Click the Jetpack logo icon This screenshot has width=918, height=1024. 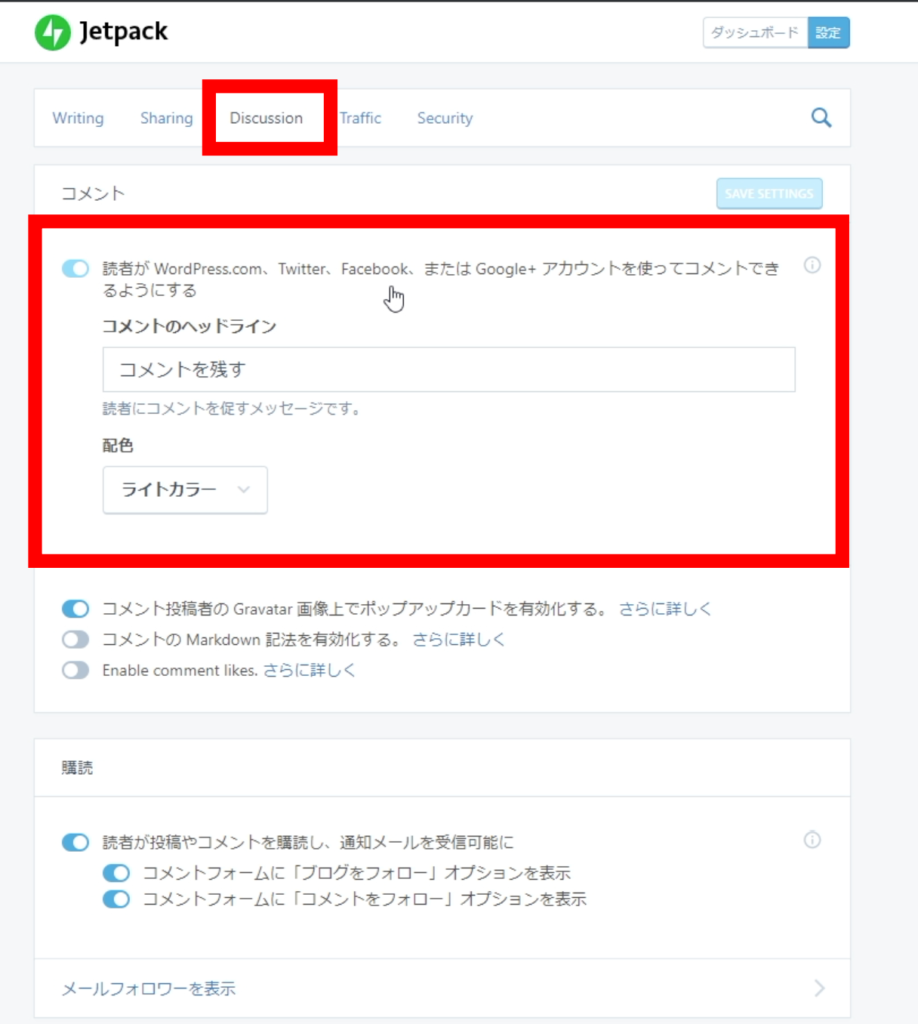(52, 33)
